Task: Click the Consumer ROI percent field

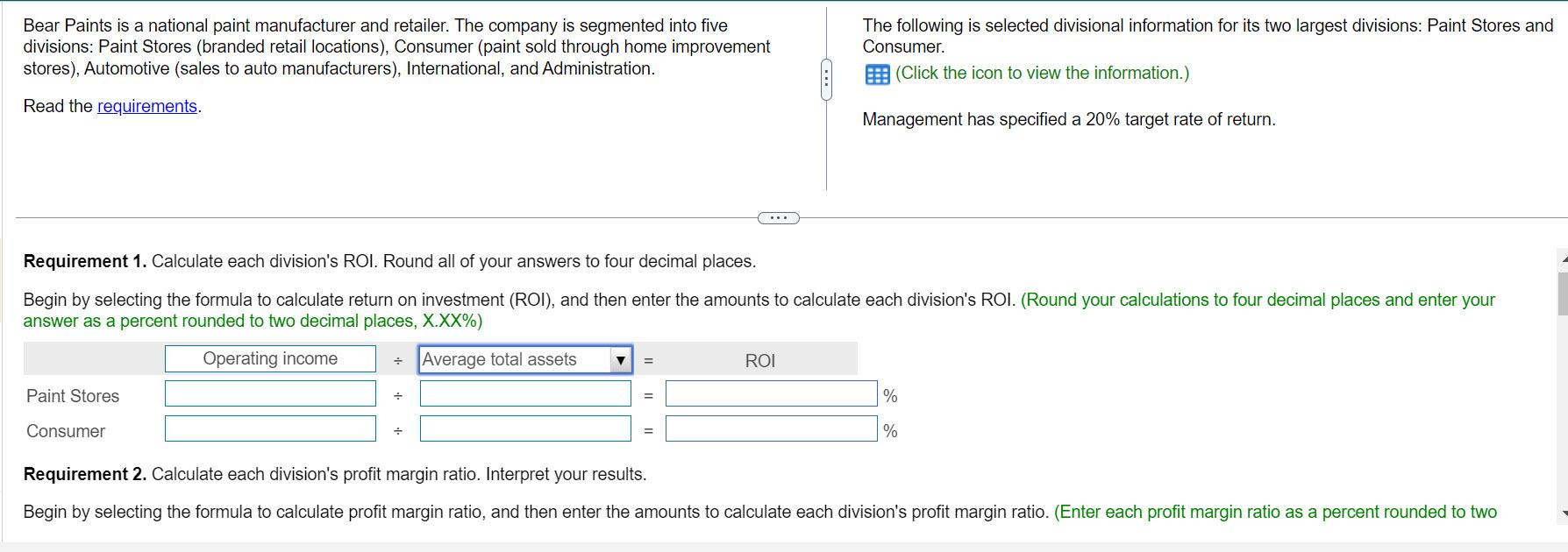Action: pos(771,428)
